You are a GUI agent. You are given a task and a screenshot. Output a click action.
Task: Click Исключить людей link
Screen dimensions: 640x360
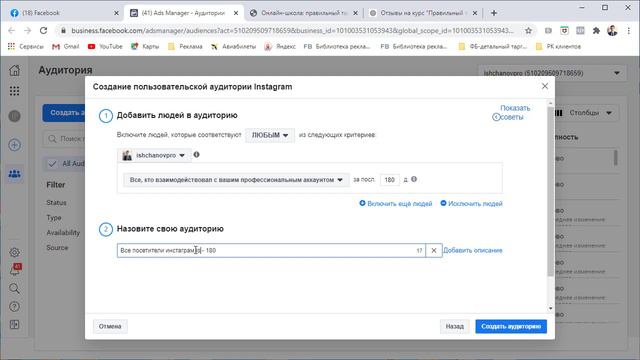471,203
